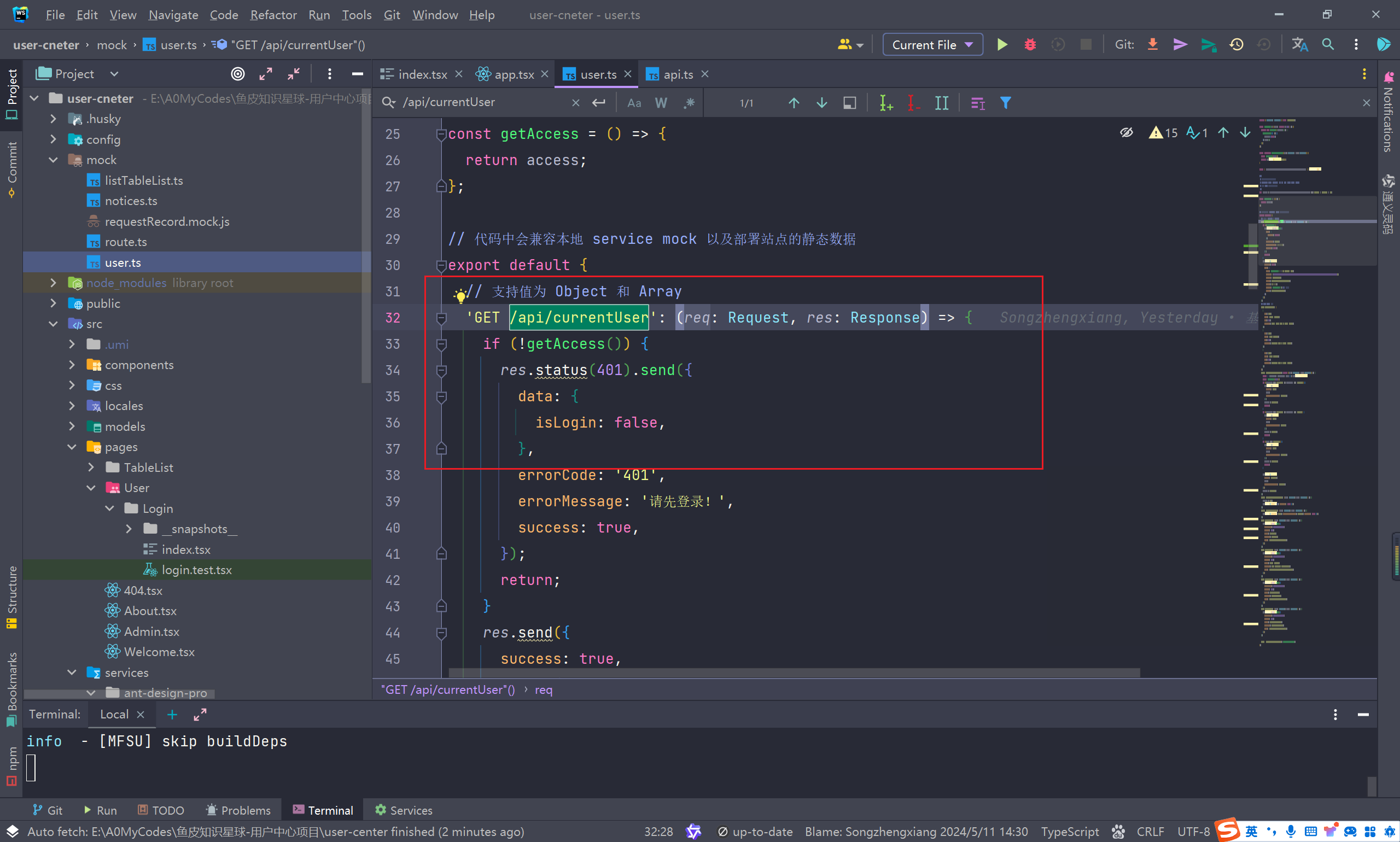Expand all in Project panel
The height and width of the screenshot is (842, 1400).
[x=266, y=74]
